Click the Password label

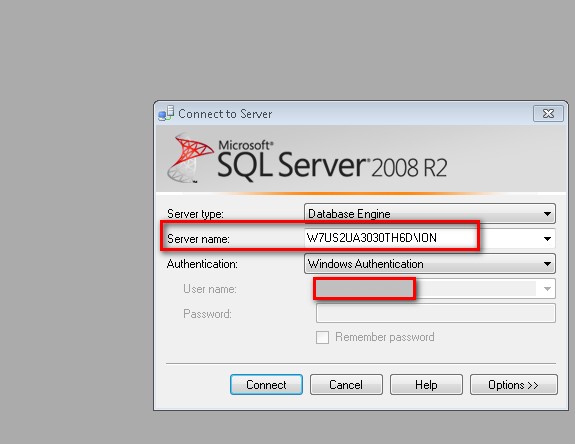click(x=207, y=314)
